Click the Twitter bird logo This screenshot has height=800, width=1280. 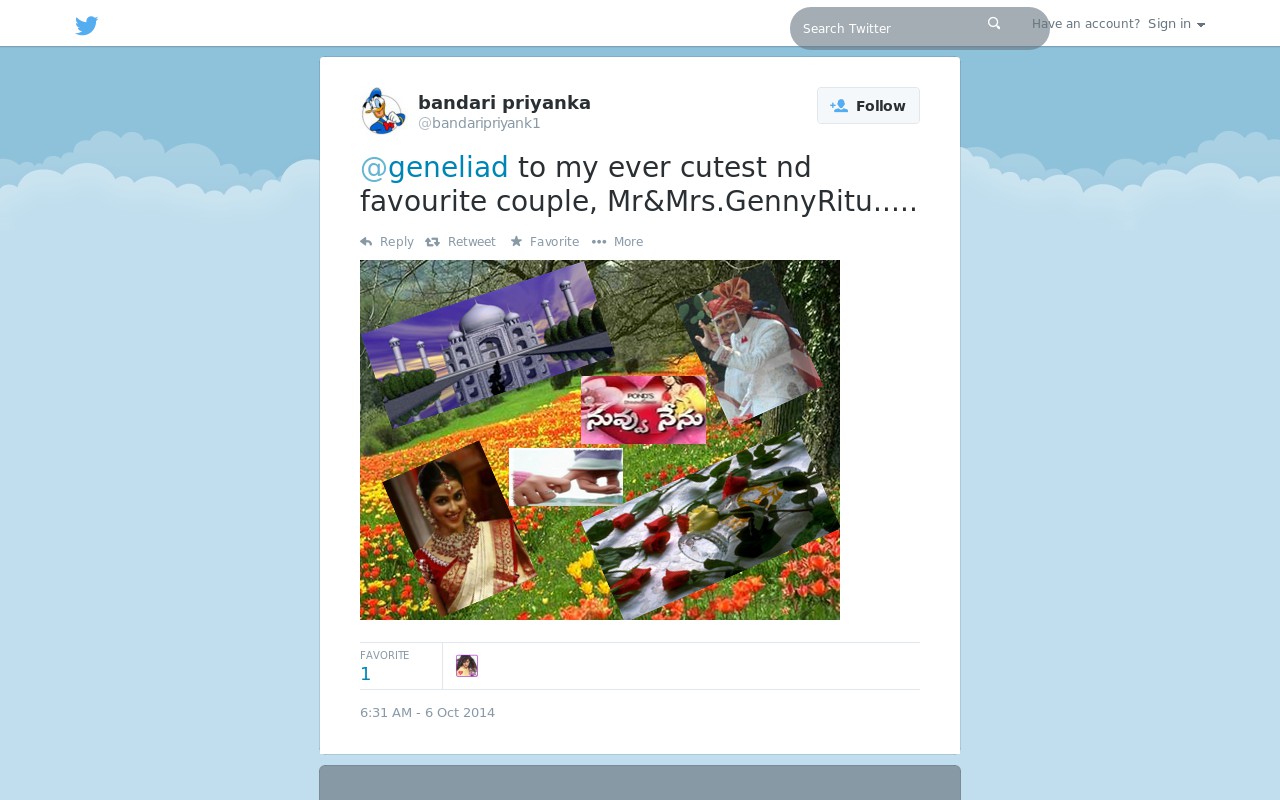pyautogui.click(x=87, y=26)
